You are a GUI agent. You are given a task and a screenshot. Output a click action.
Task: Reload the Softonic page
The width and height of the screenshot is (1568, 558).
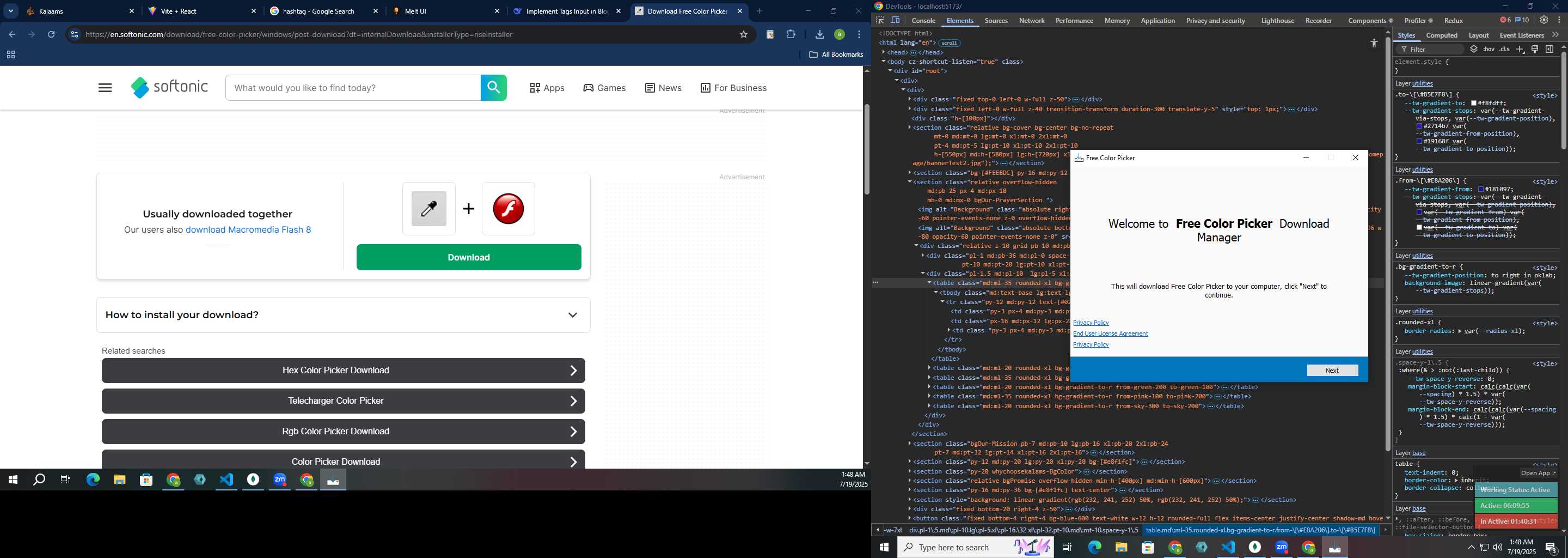click(x=52, y=35)
